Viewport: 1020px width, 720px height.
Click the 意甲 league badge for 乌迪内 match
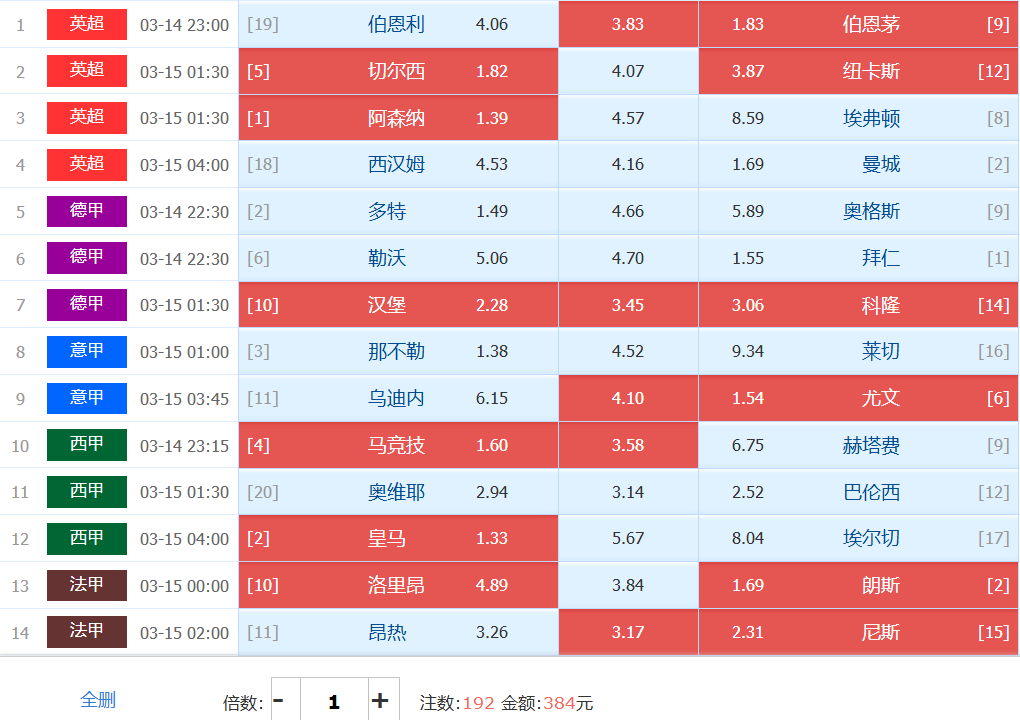[87, 399]
